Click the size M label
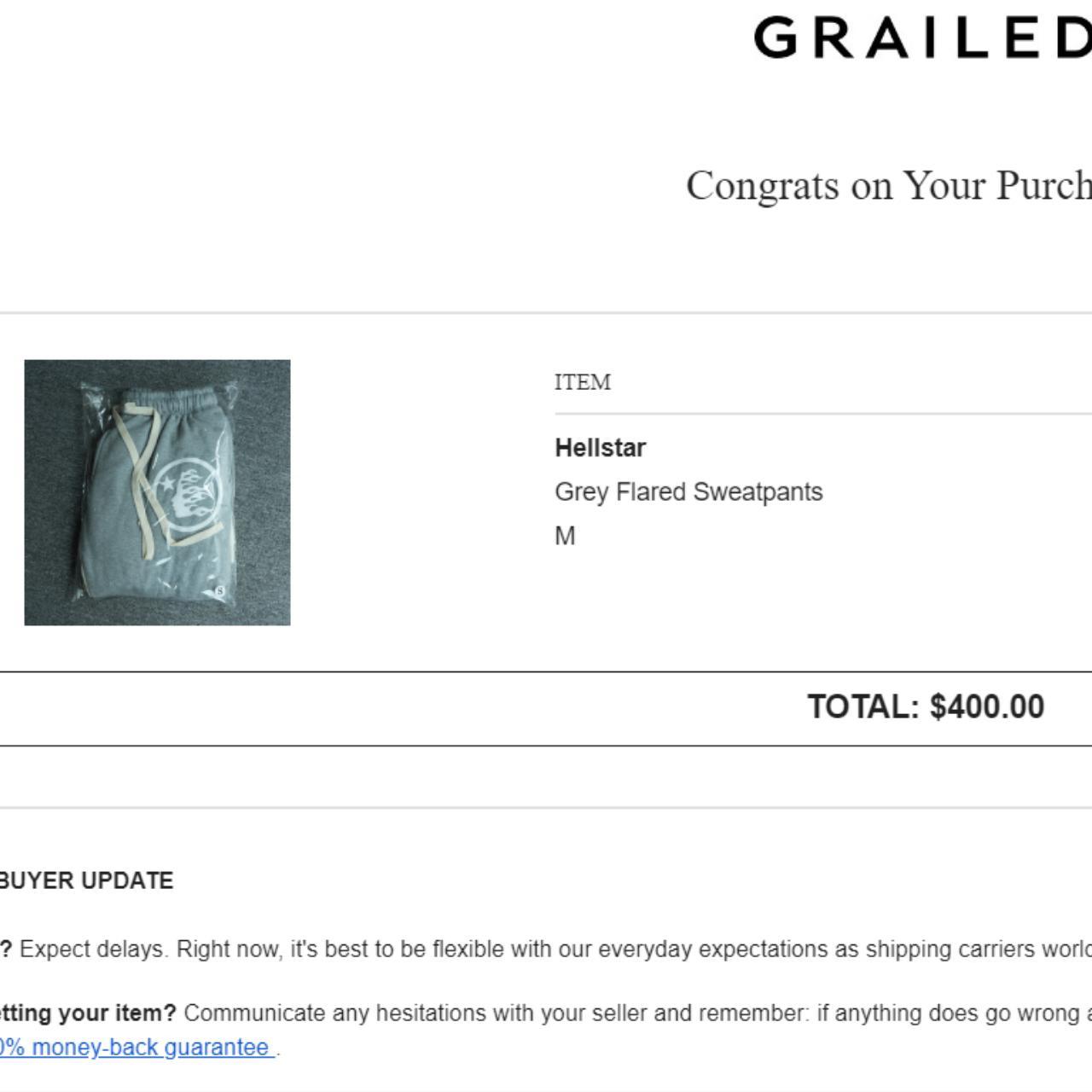 pyautogui.click(x=565, y=536)
